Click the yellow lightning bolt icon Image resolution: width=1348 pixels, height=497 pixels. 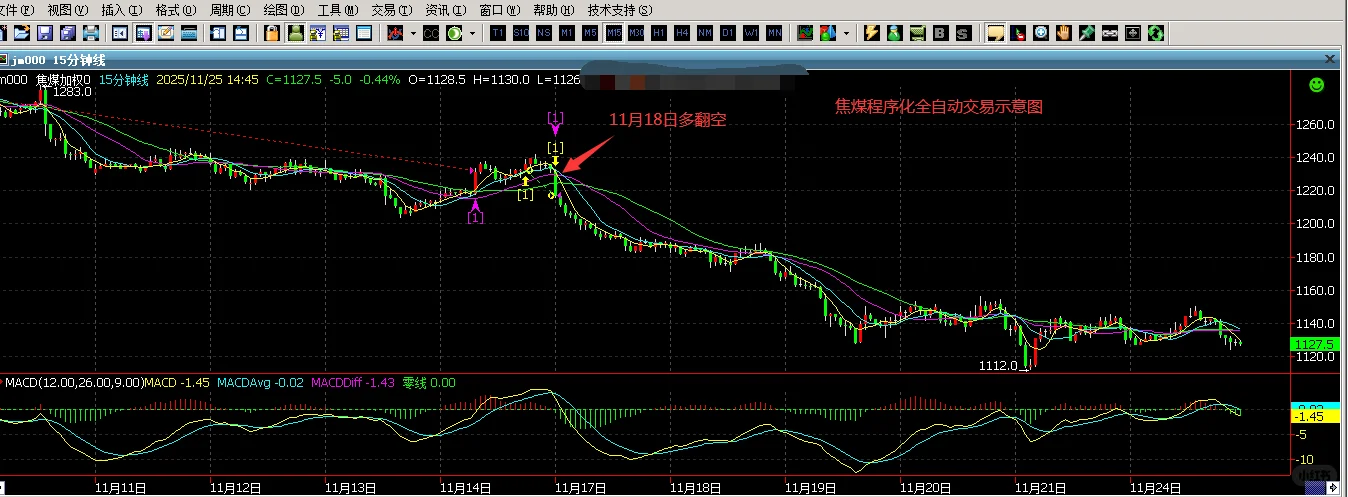(871, 33)
